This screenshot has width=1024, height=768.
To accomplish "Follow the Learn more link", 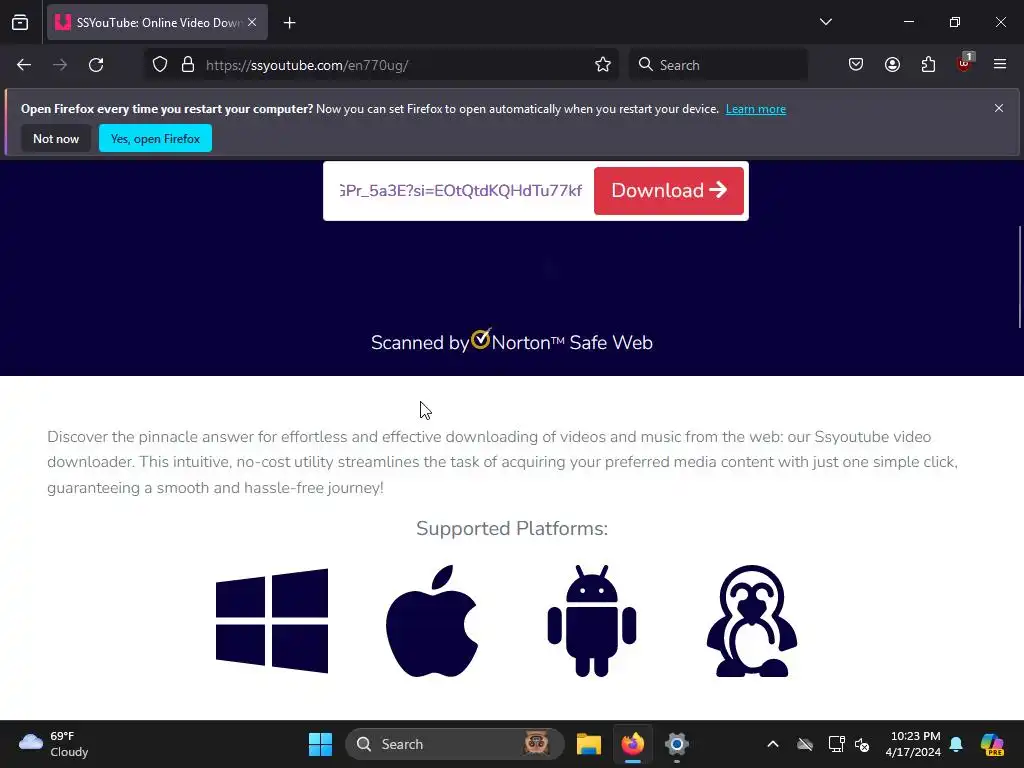I will [756, 109].
